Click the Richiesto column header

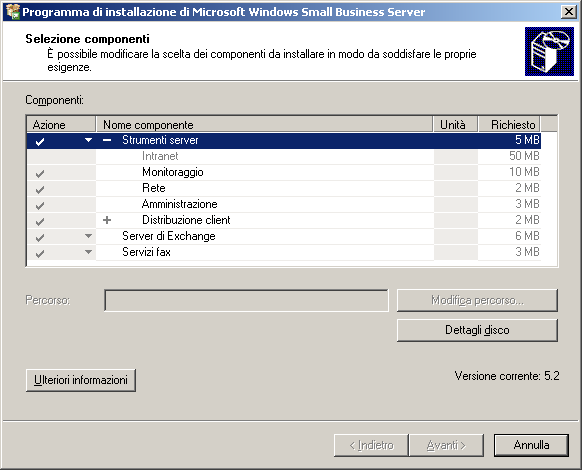tap(509, 124)
